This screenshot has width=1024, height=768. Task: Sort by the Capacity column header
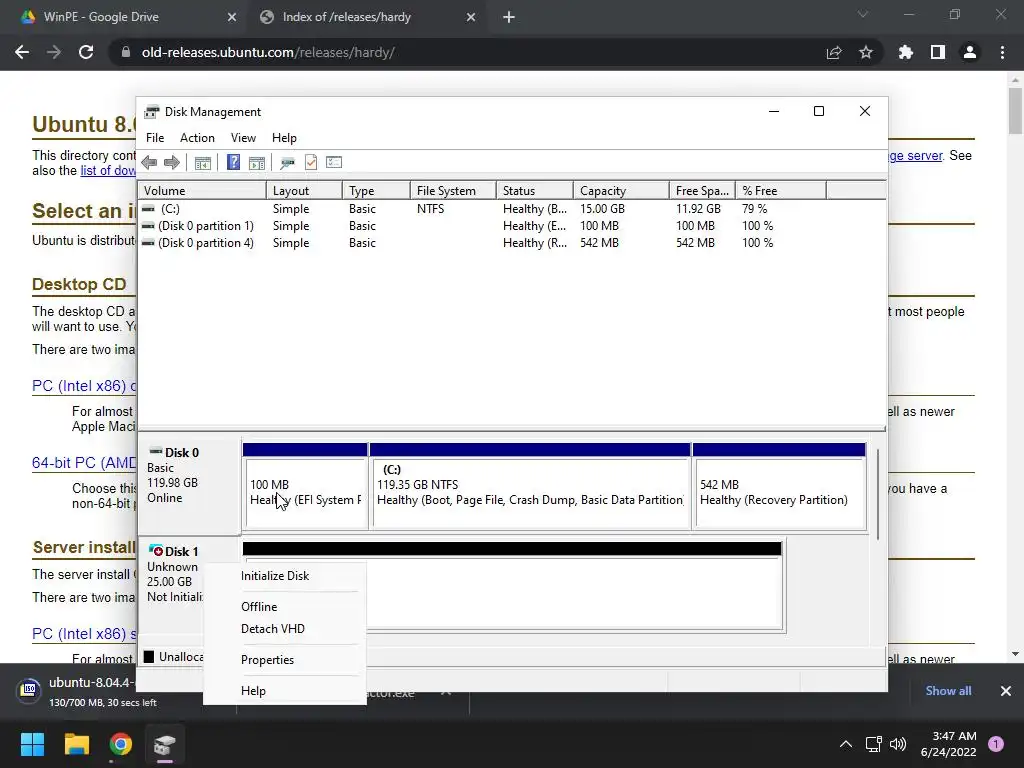[x=621, y=191]
